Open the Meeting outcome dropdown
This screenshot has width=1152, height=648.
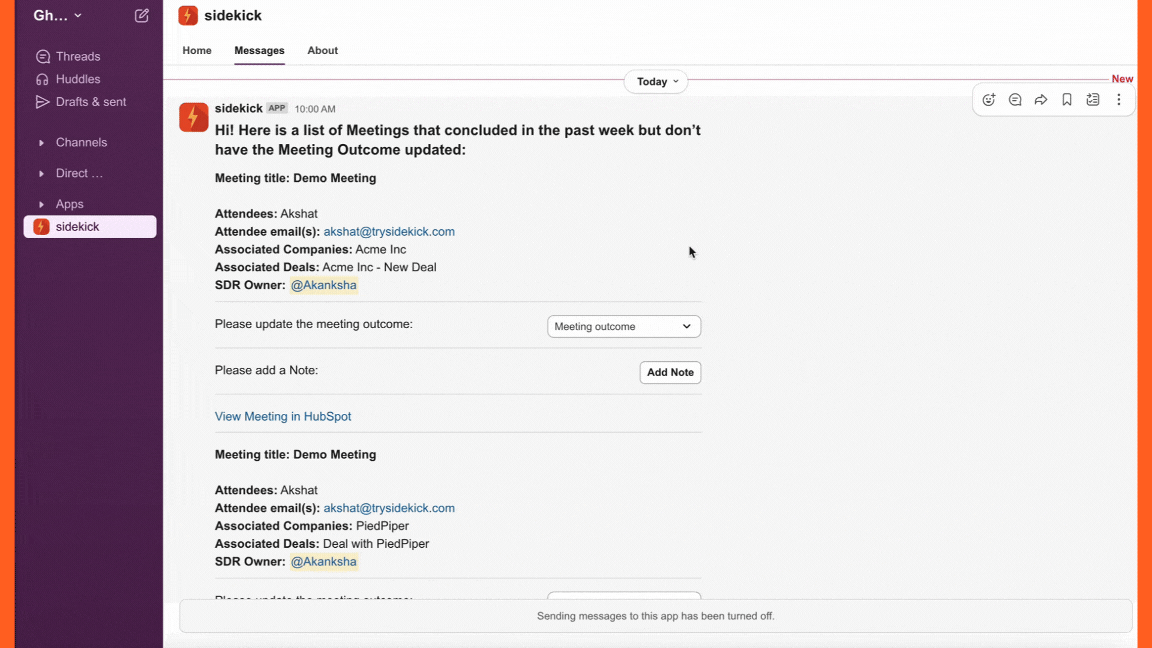point(624,326)
